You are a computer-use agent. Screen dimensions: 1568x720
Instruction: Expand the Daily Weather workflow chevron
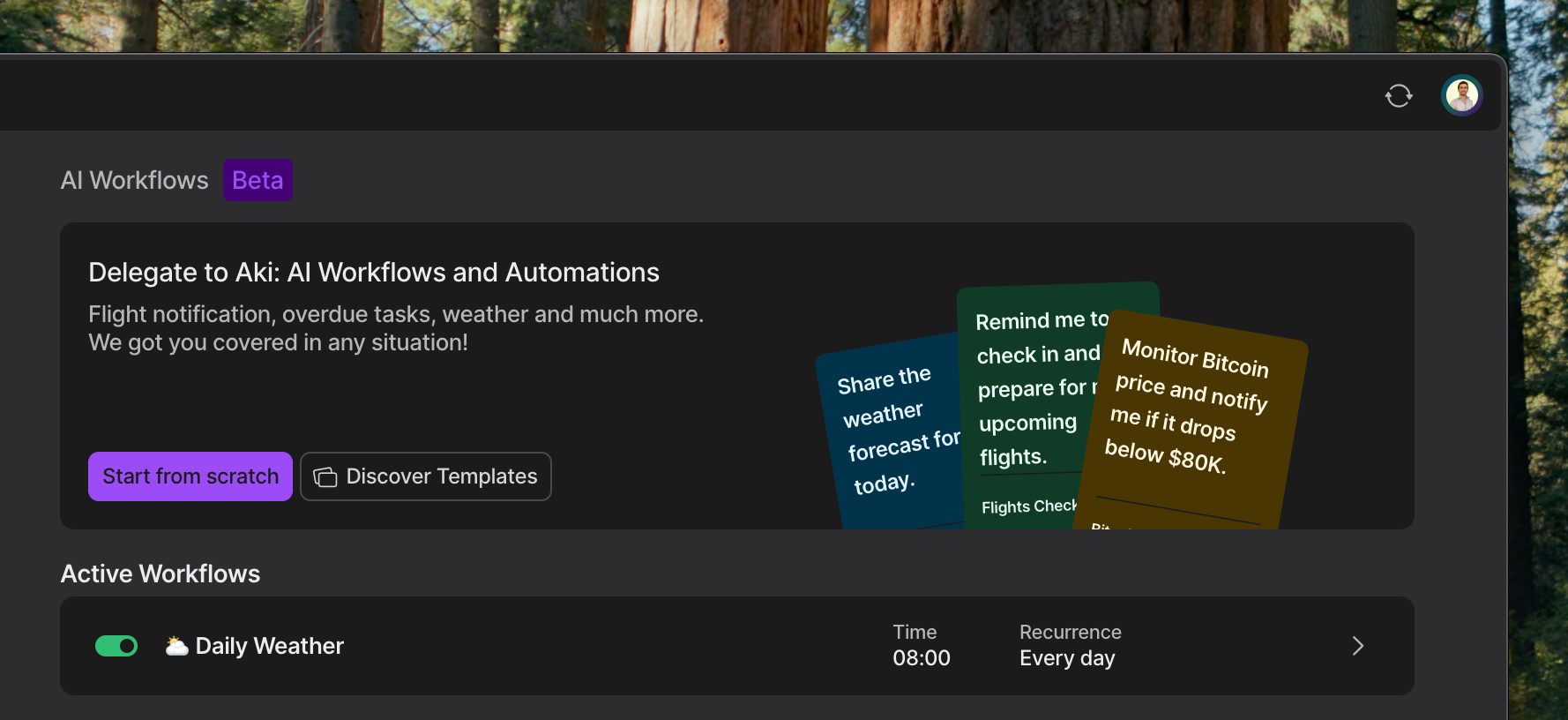pos(1358,646)
